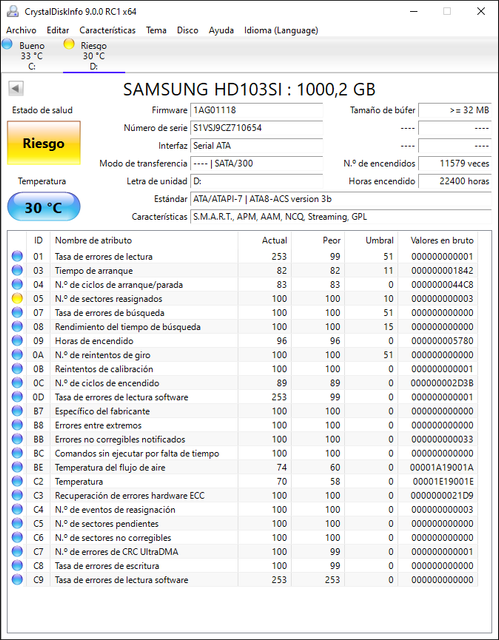This screenshot has height=640, width=499.
Task: Open the Tema menu
Action: click(x=156, y=30)
